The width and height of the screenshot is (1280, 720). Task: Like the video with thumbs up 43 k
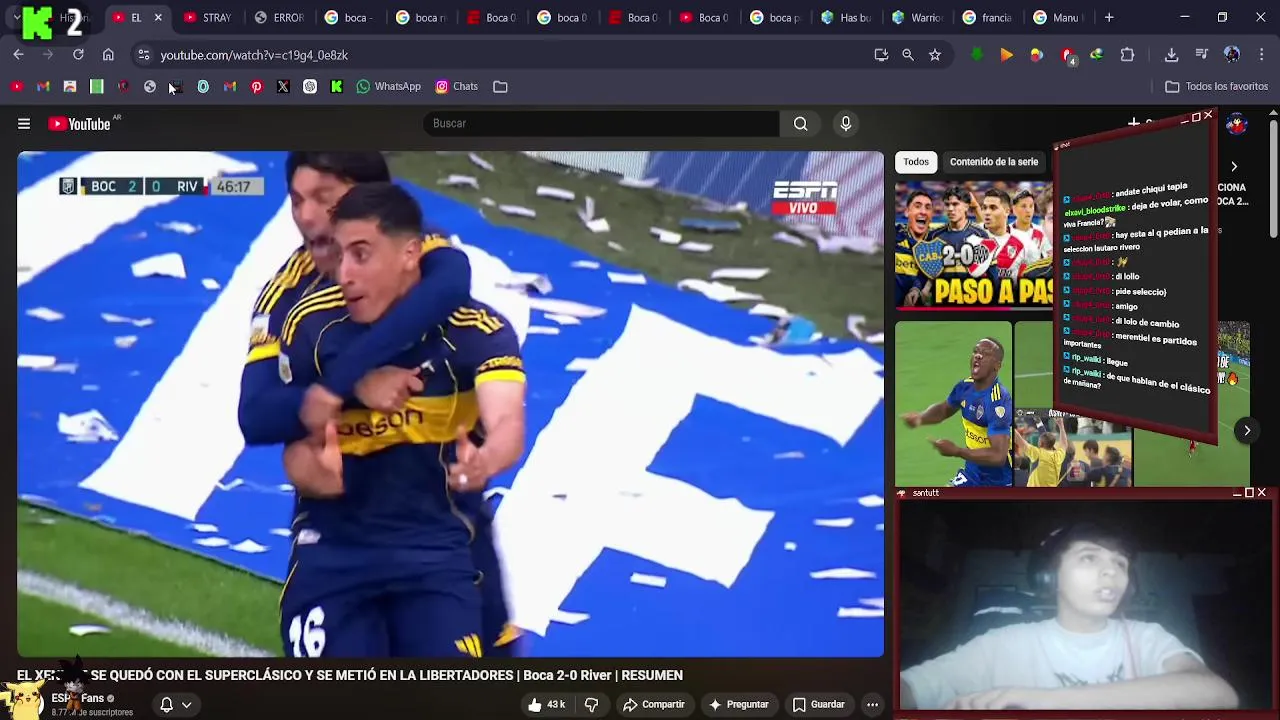pyautogui.click(x=547, y=705)
